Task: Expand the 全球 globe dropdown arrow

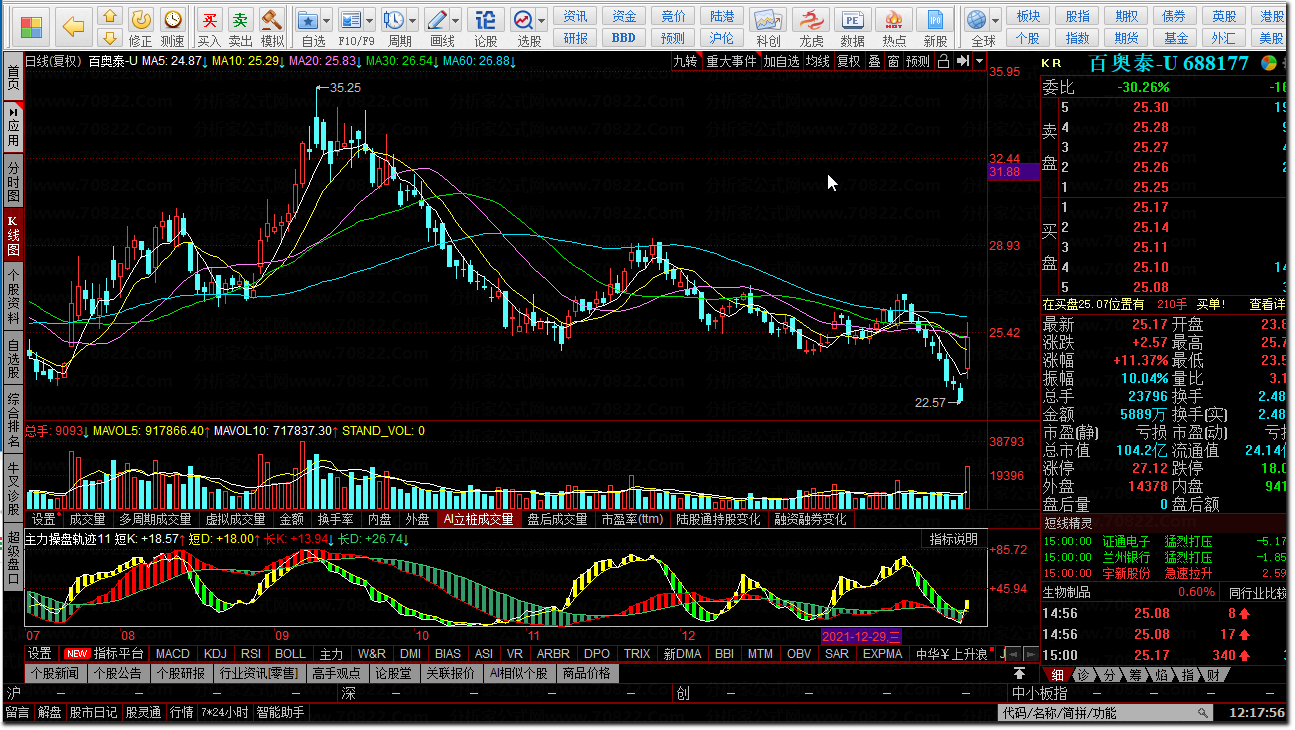Action: pos(996,20)
